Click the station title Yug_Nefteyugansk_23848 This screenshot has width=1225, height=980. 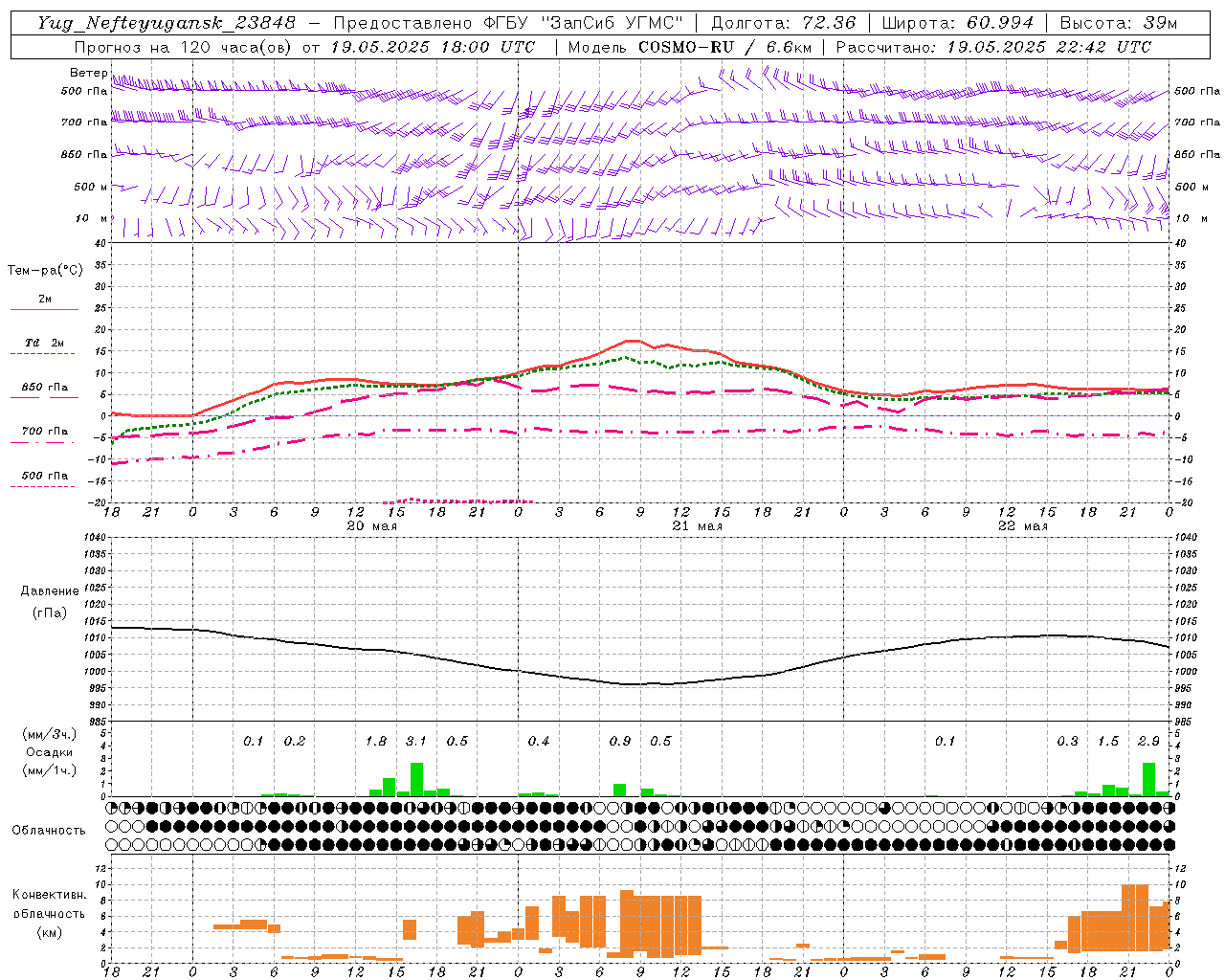(x=167, y=23)
